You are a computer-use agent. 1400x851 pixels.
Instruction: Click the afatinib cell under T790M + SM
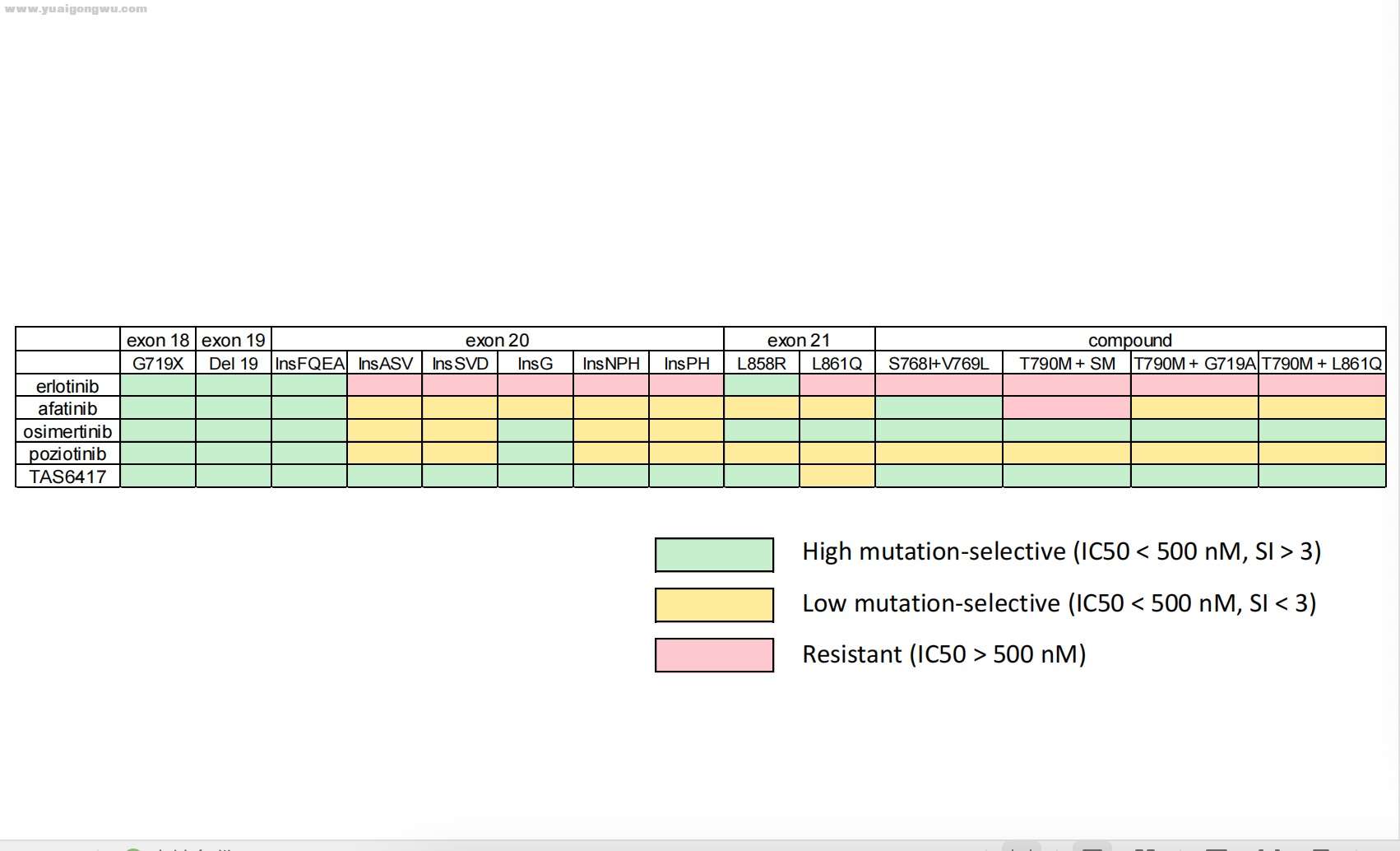click(x=1067, y=408)
